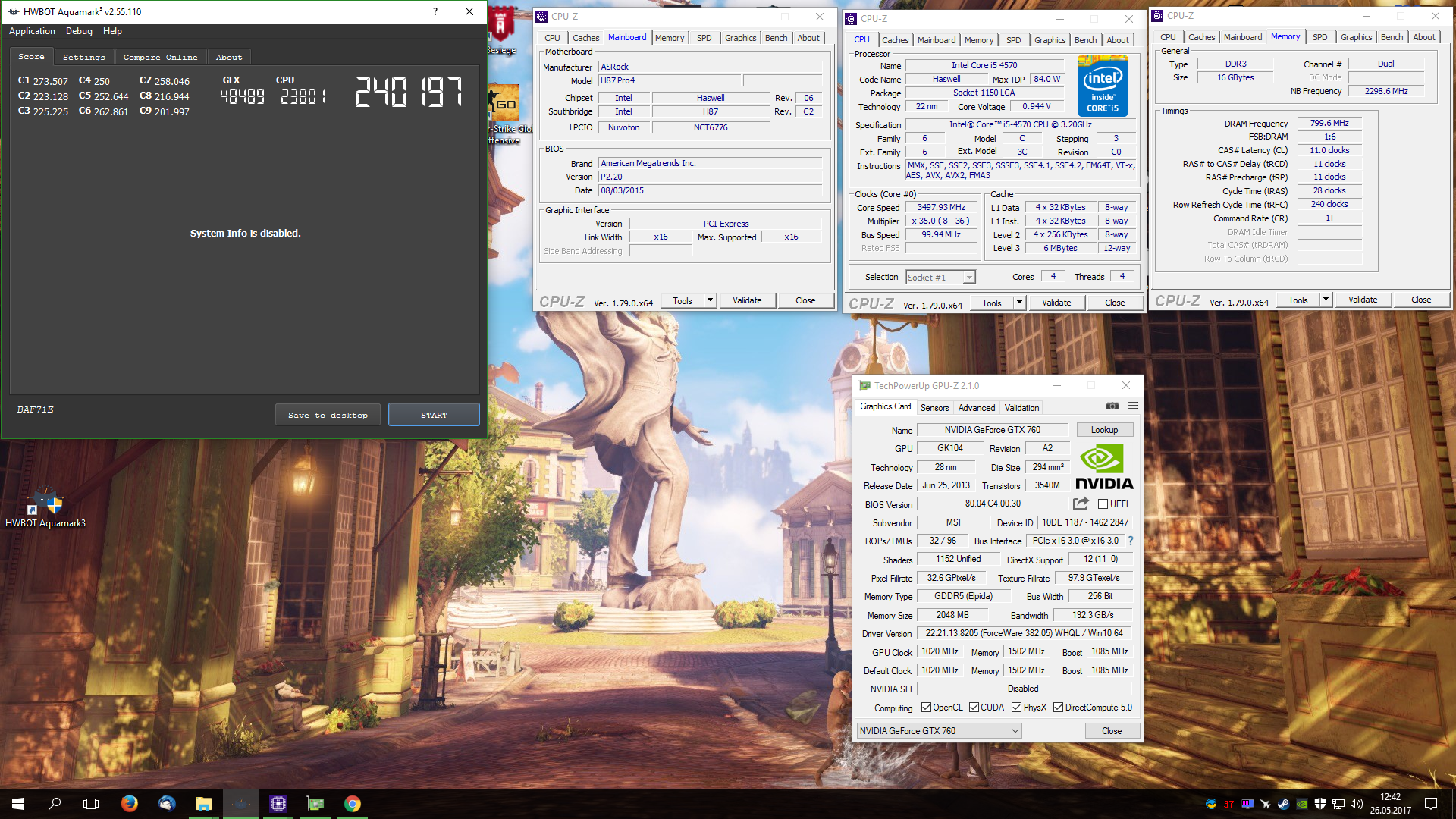Click the DRAM Frequency value 799.6 MHz
1456x819 pixels.
[x=1329, y=123]
